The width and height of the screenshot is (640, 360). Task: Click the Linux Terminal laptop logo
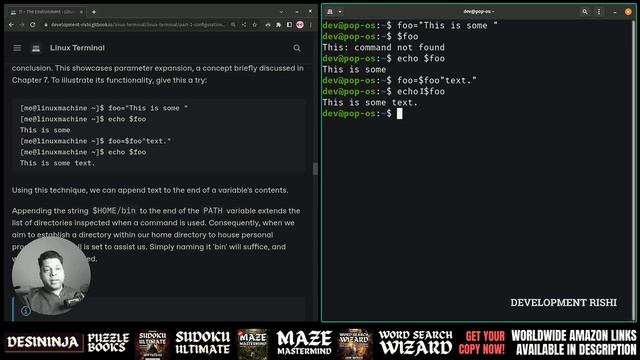click(36, 48)
